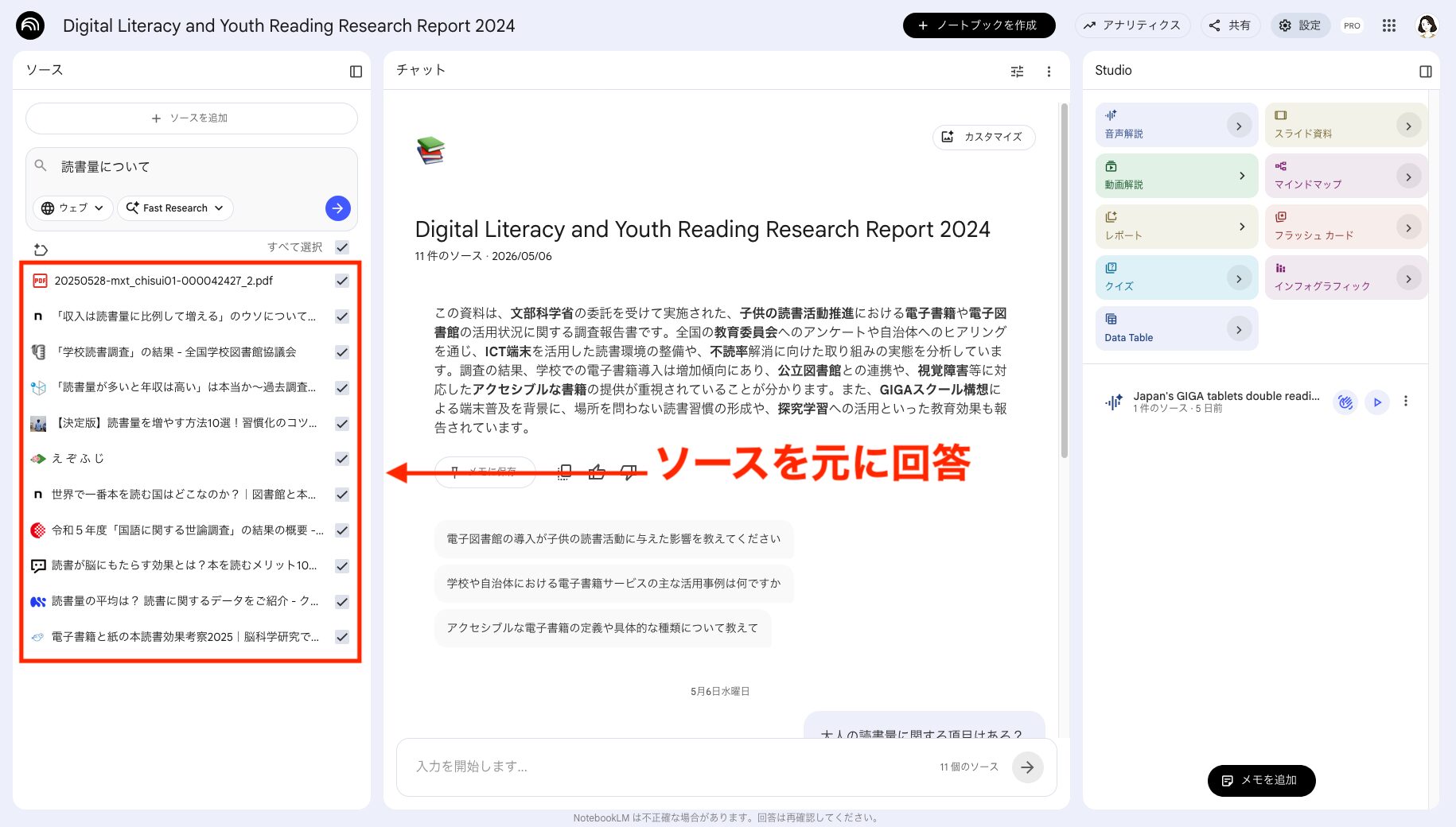This screenshot has width=1456, height=827.
Task: Open the Google apps grid
Action: click(1389, 25)
